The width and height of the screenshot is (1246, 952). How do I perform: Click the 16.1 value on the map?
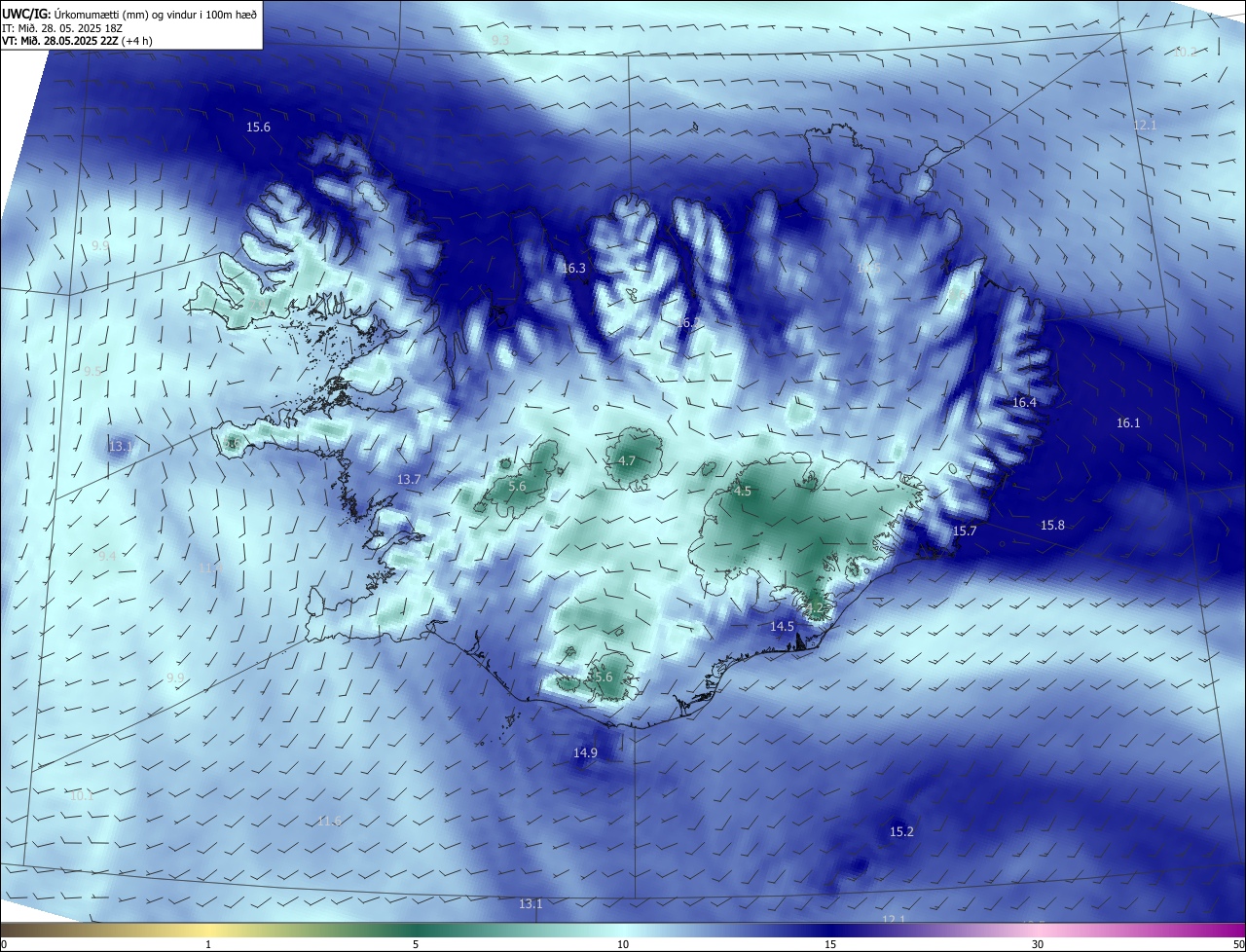tap(1128, 422)
